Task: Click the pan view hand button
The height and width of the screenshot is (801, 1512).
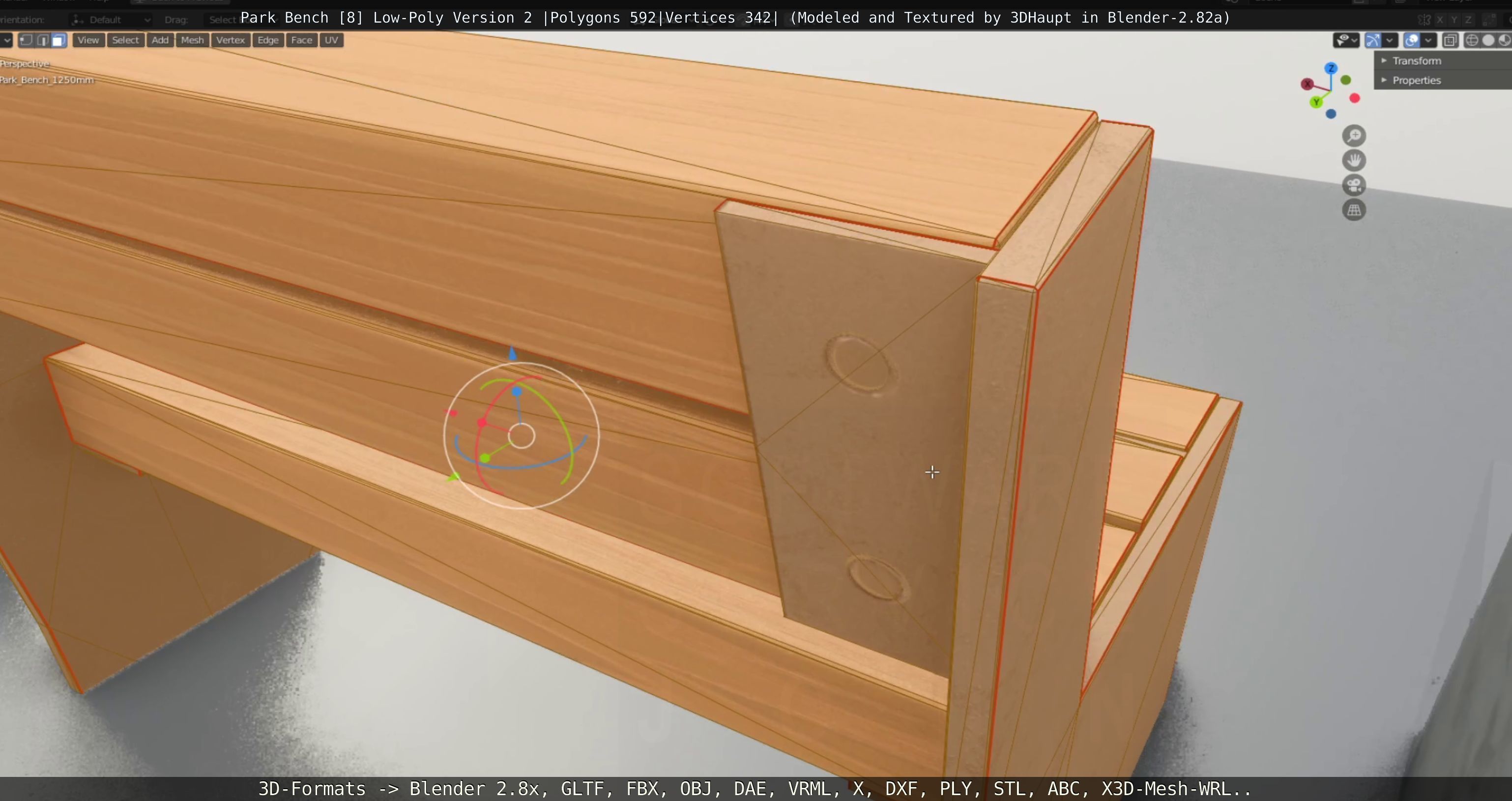Action: coord(1354,161)
